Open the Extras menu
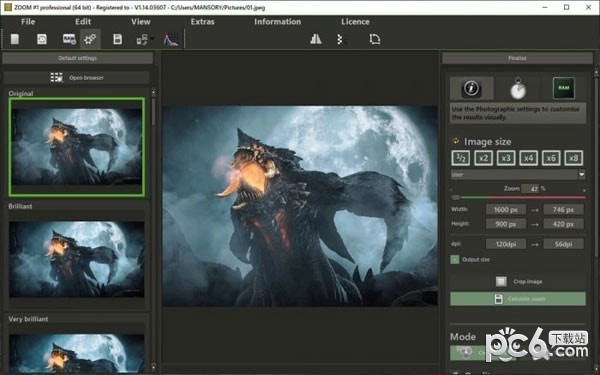This screenshot has height=375, width=600. coord(202,22)
